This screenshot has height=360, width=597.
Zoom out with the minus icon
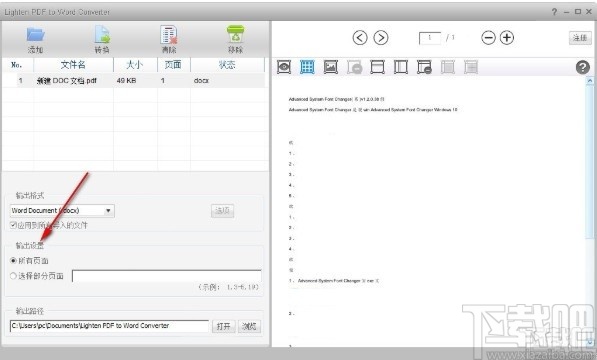(488, 38)
